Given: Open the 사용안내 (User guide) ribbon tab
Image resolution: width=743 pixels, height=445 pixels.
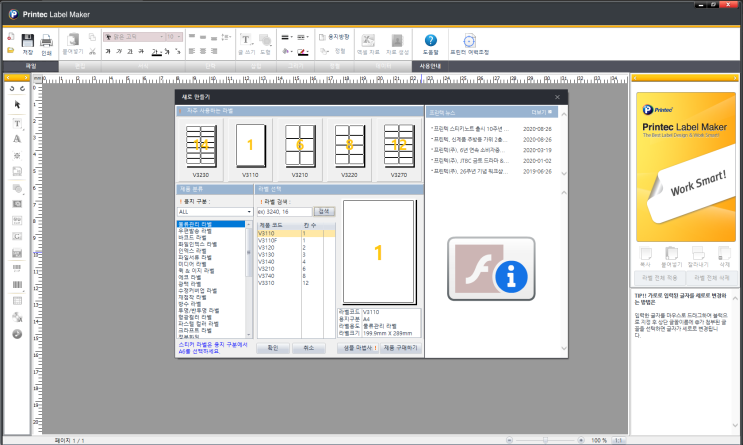Looking at the screenshot, I should tap(430, 66).
